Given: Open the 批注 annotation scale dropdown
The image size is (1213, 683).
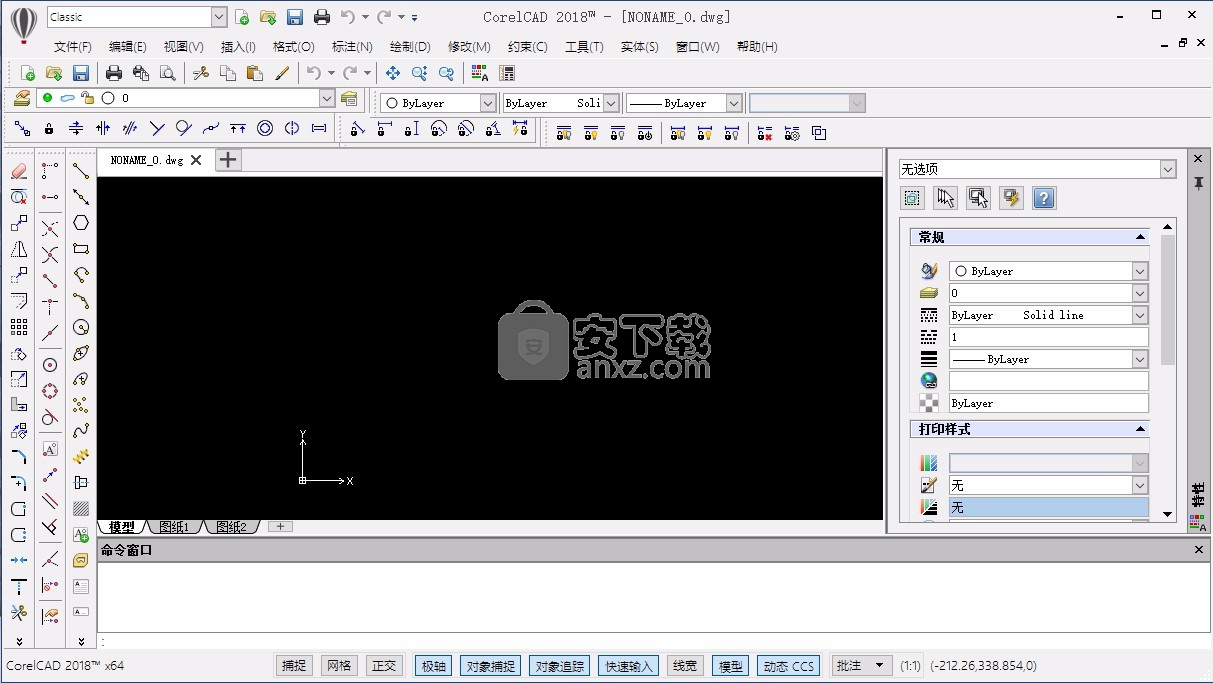Looking at the screenshot, I should click(862, 666).
